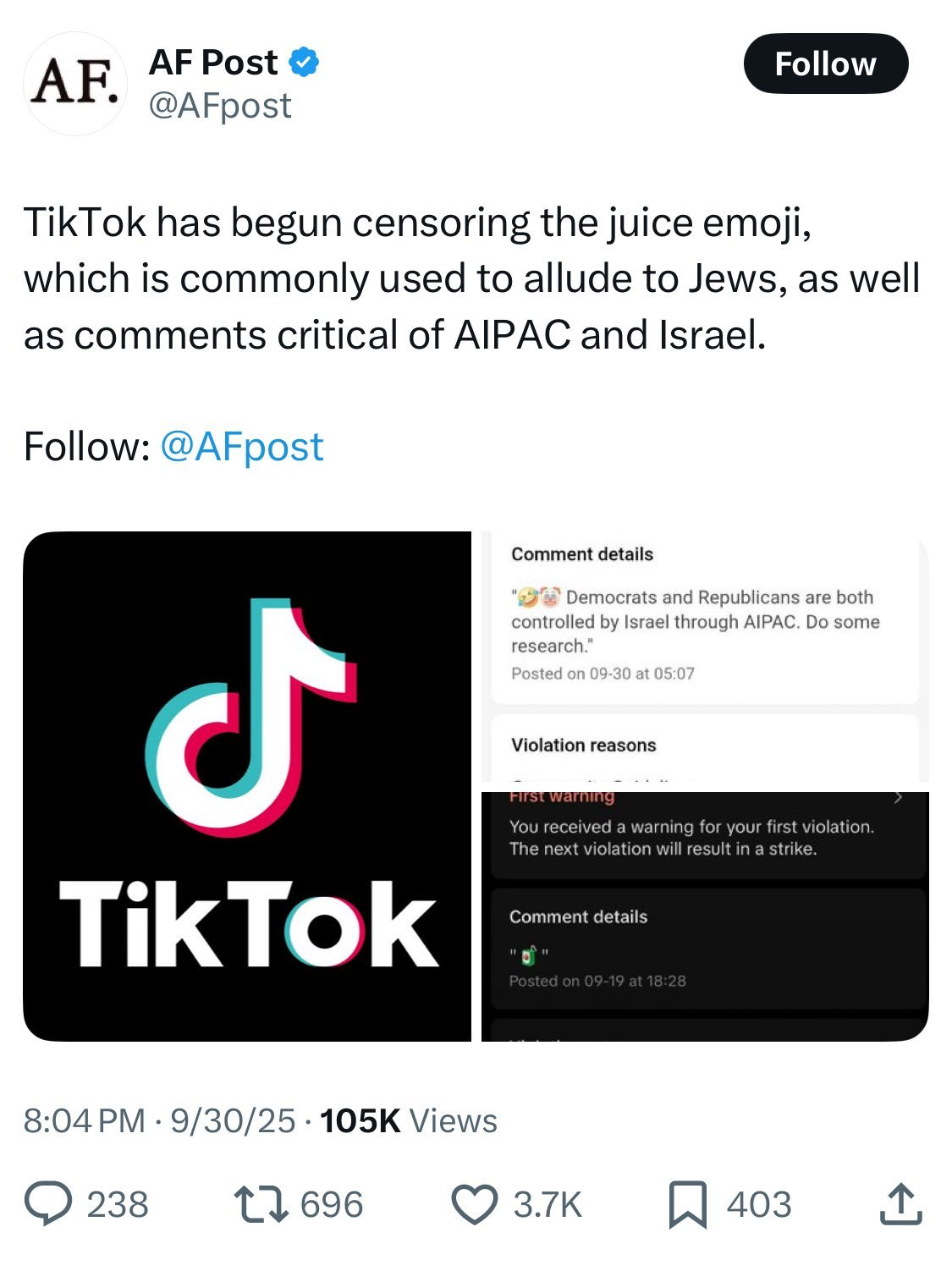Click the chevron beside 'First warning'

tap(899, 797)
